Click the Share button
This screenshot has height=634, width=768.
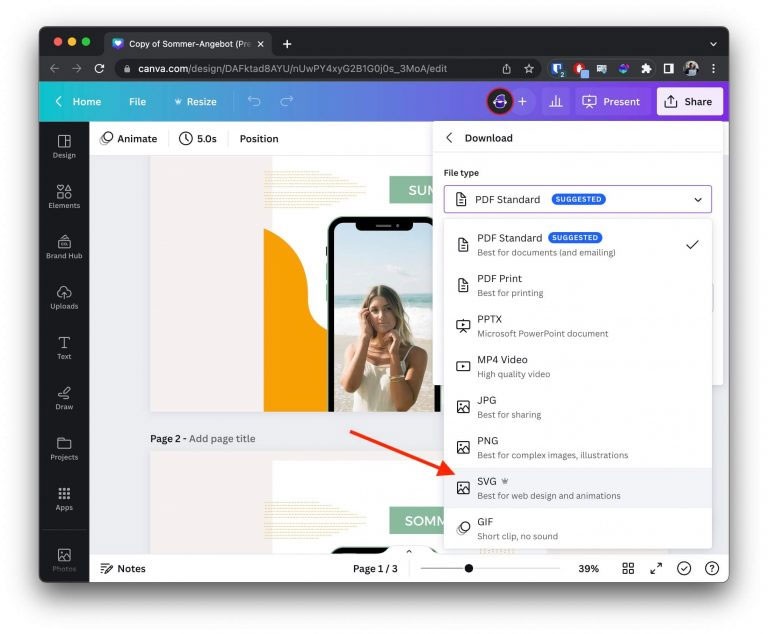pyautogui.click(x=689, y=101)
